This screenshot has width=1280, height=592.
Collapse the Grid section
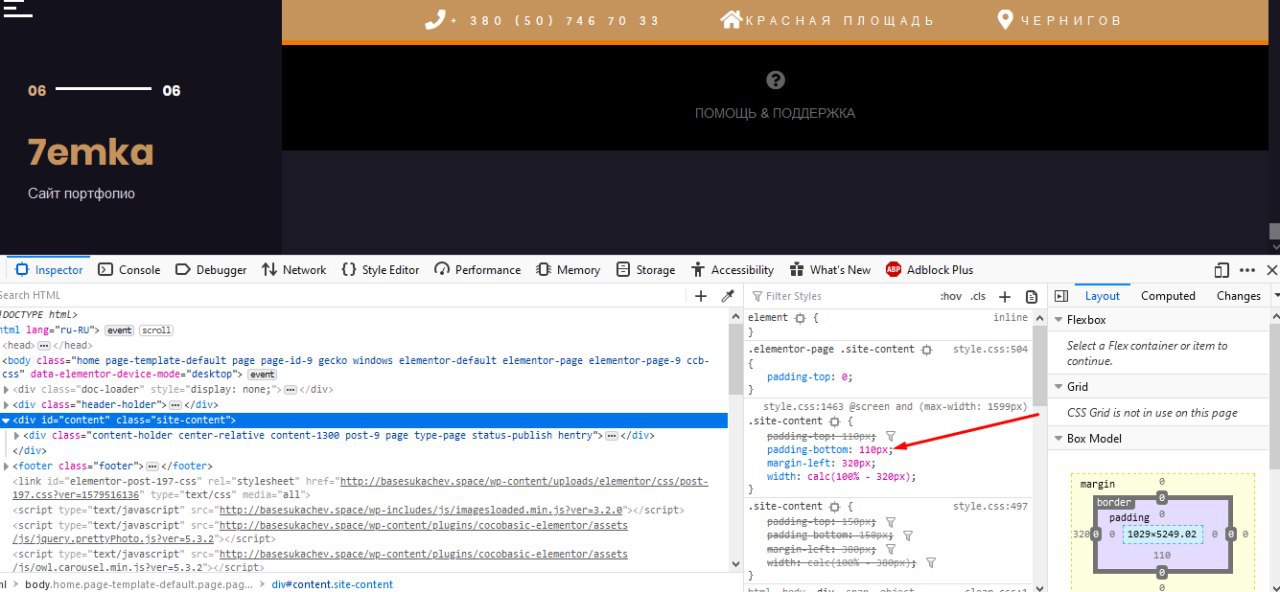point(1059,387)
